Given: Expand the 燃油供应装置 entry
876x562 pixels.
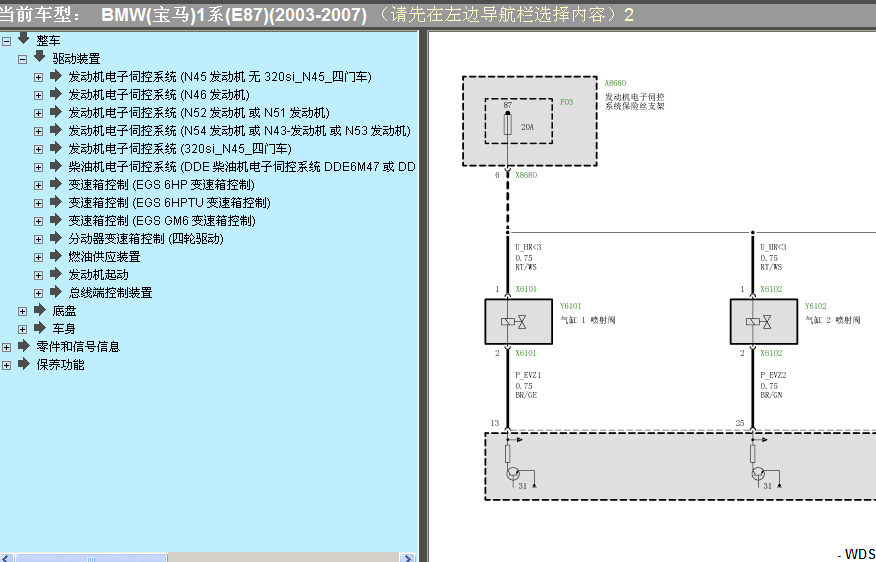Looking at the screenshot, I should tap(38, 258).
